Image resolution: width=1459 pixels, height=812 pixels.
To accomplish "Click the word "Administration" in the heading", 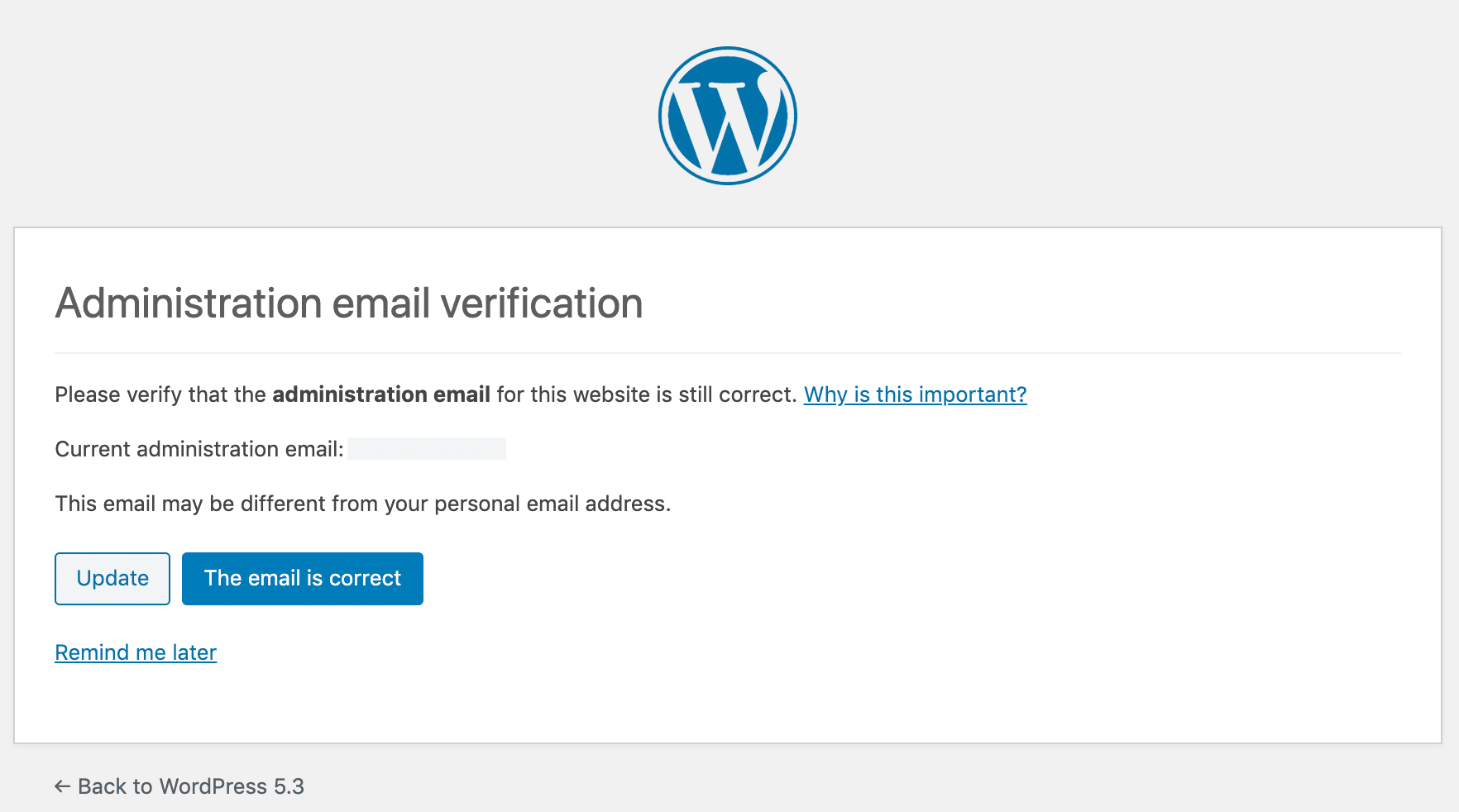I will pyautogui.click(x=188, y=303).
